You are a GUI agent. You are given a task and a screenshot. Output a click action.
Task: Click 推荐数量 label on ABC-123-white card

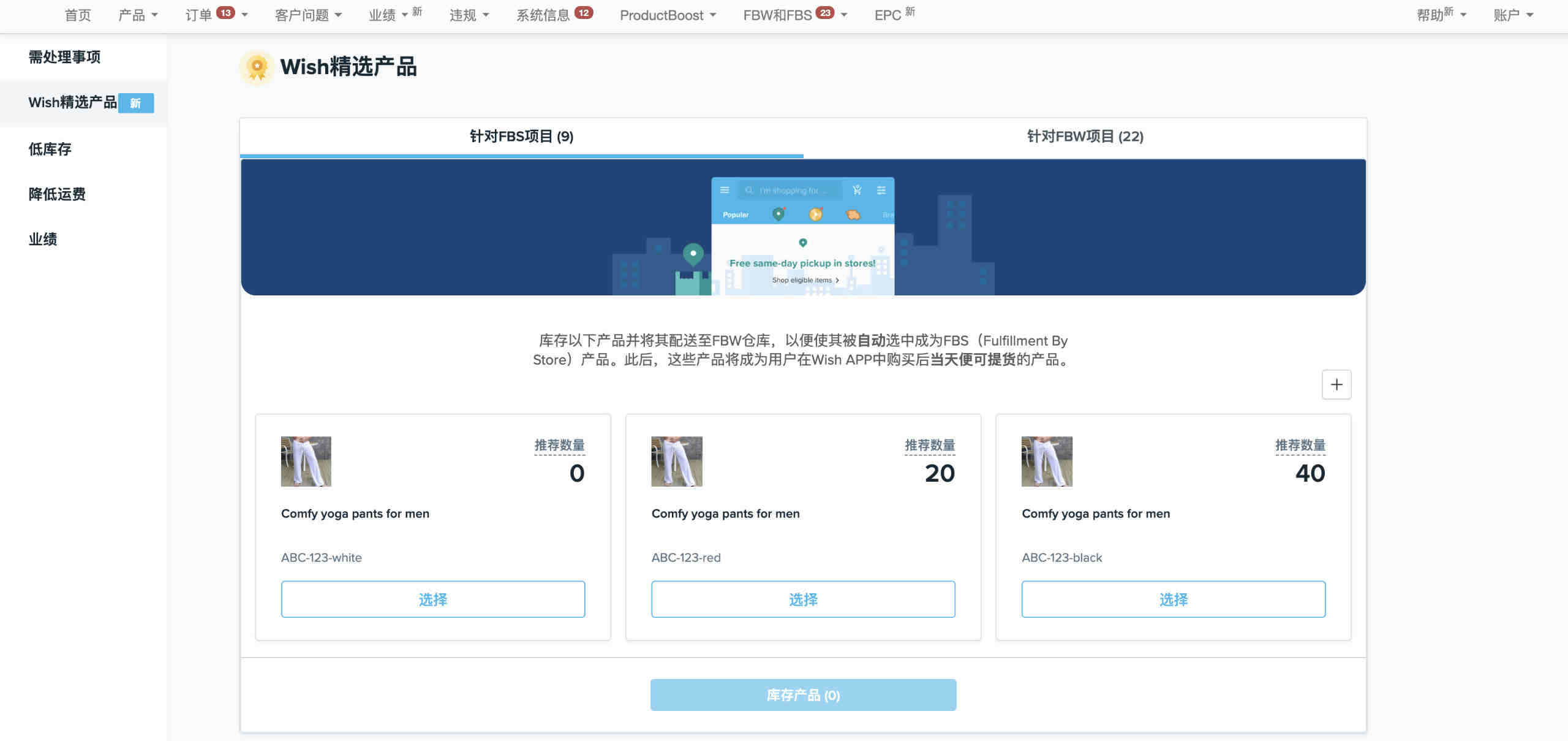559,446
